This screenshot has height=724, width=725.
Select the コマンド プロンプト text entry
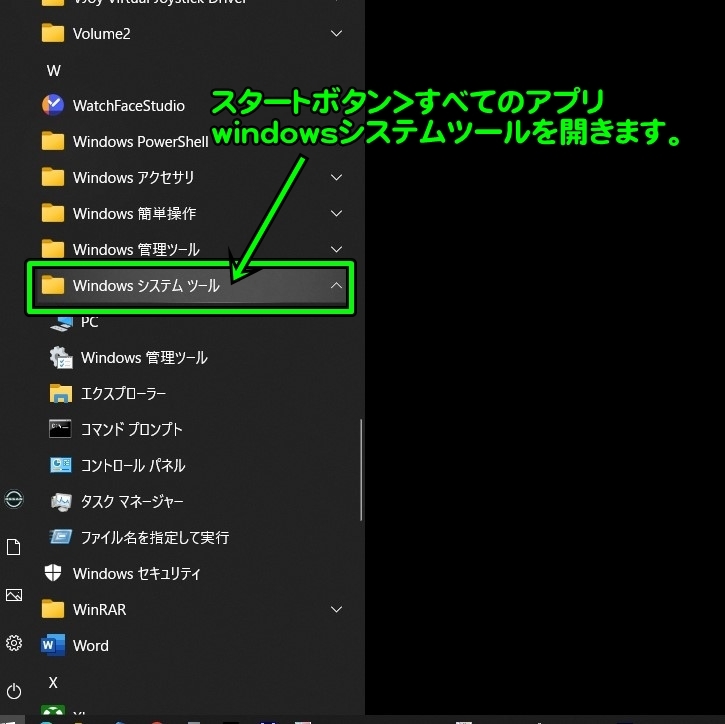pyautogui.click(x=131, y=429)
